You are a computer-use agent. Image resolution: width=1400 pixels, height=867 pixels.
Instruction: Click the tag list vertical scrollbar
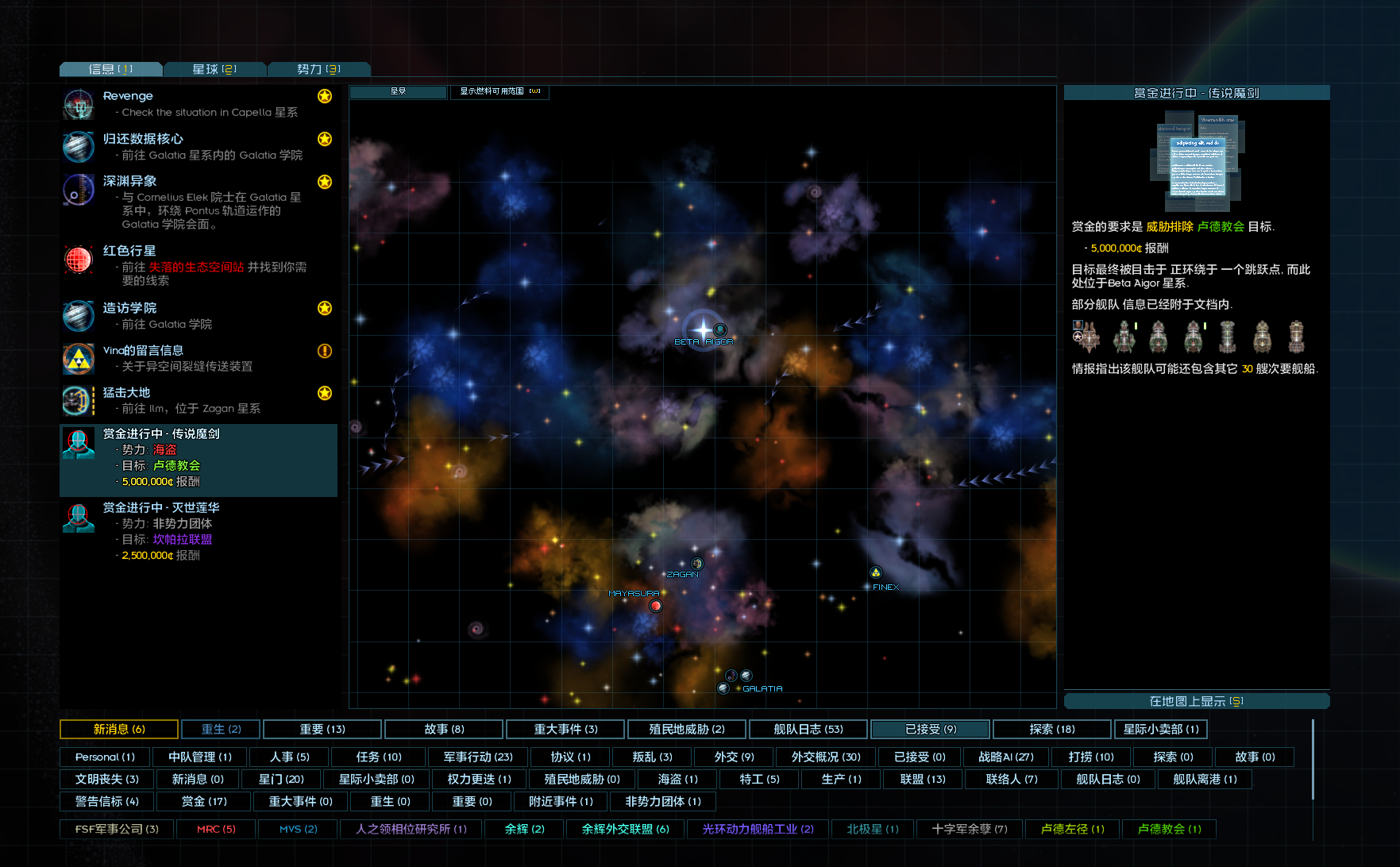pyautogui.click(x=1313, y=759)
